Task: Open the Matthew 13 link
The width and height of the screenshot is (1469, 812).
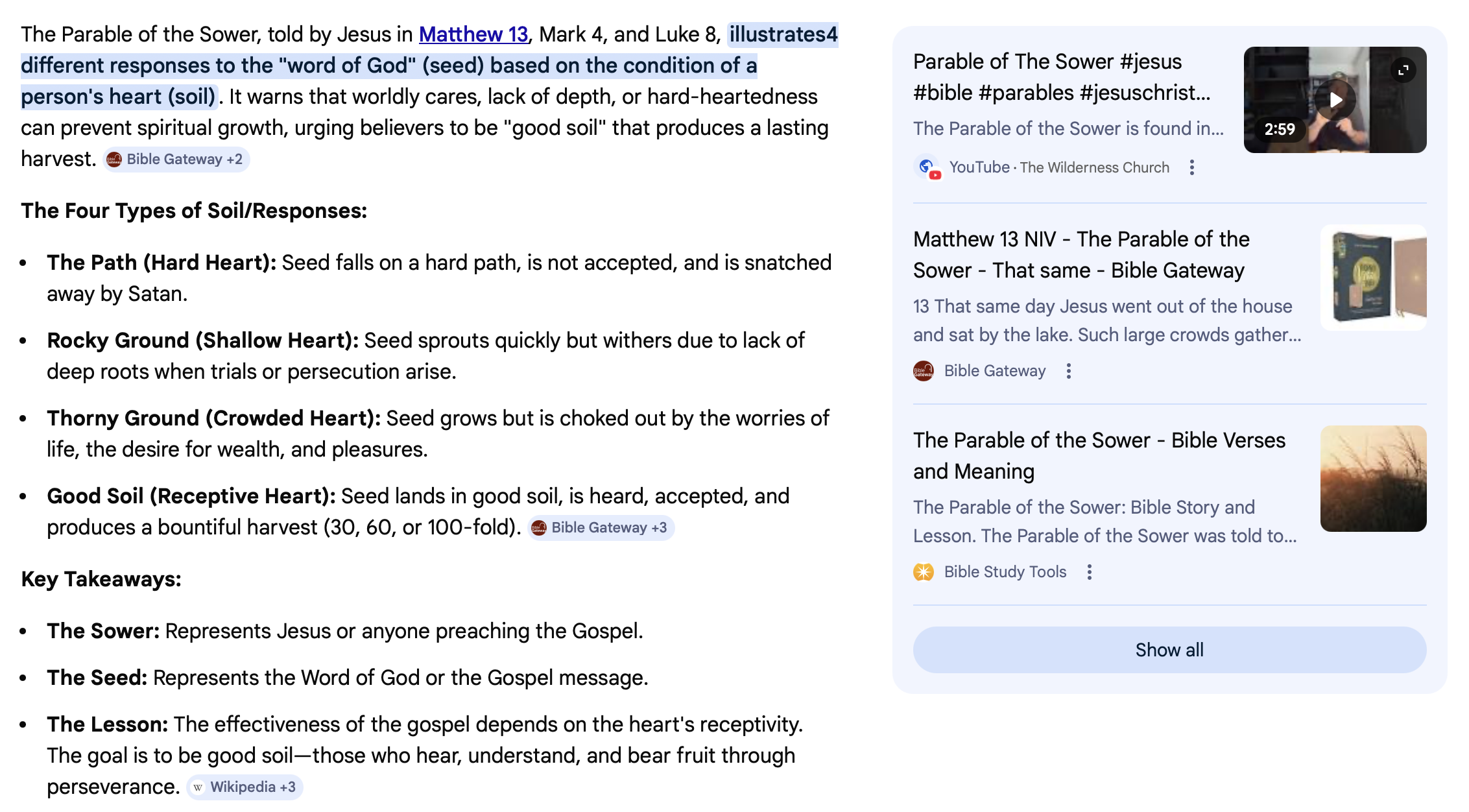Action: click(x=473, y=34)
